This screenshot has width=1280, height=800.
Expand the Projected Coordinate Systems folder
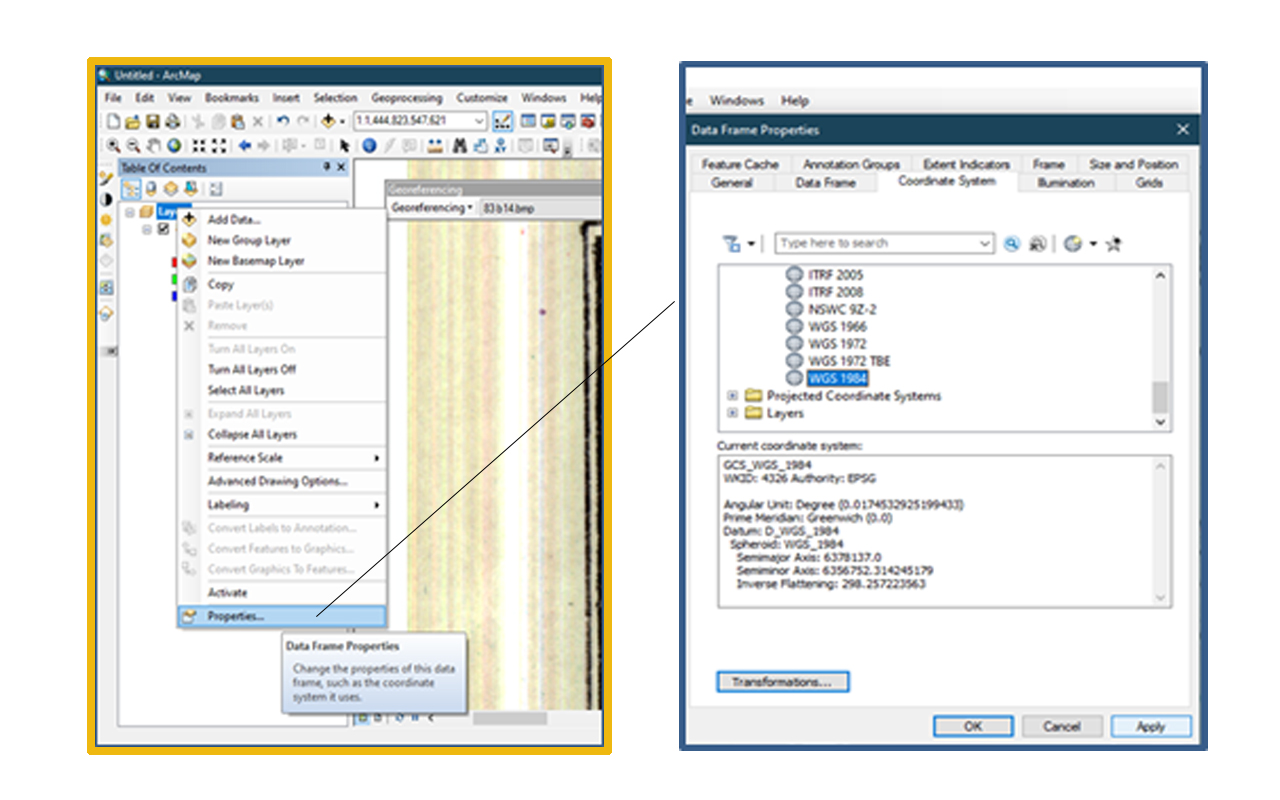coord(730,396)
